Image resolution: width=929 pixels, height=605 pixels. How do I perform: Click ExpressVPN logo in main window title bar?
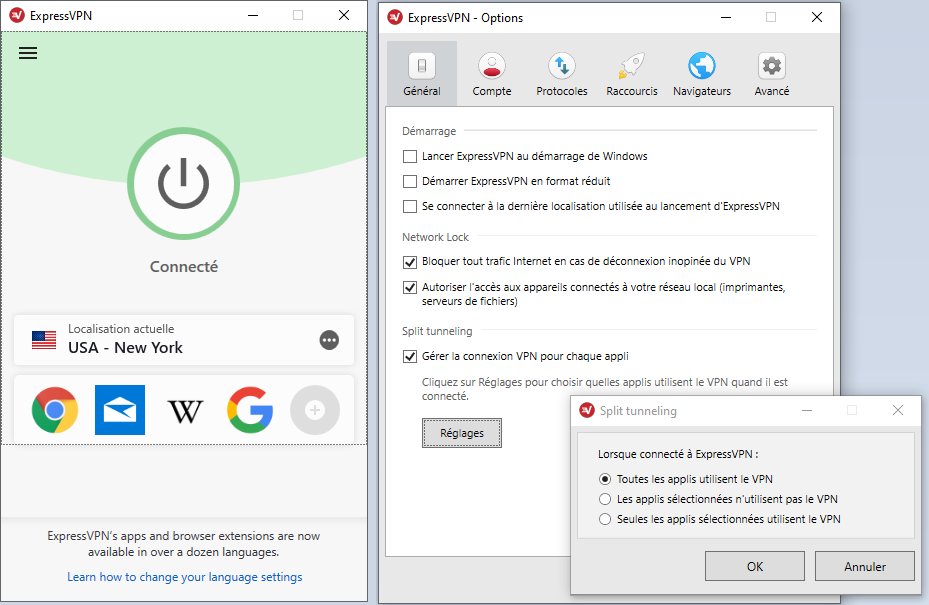click(x=17, y=15)
